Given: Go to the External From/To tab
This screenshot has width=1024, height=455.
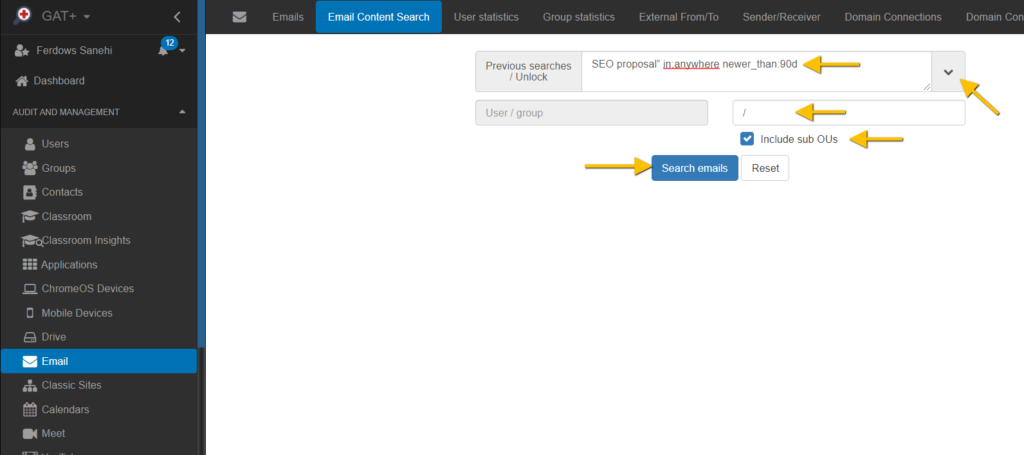Looking at the screenshot, I should point(679,17).
